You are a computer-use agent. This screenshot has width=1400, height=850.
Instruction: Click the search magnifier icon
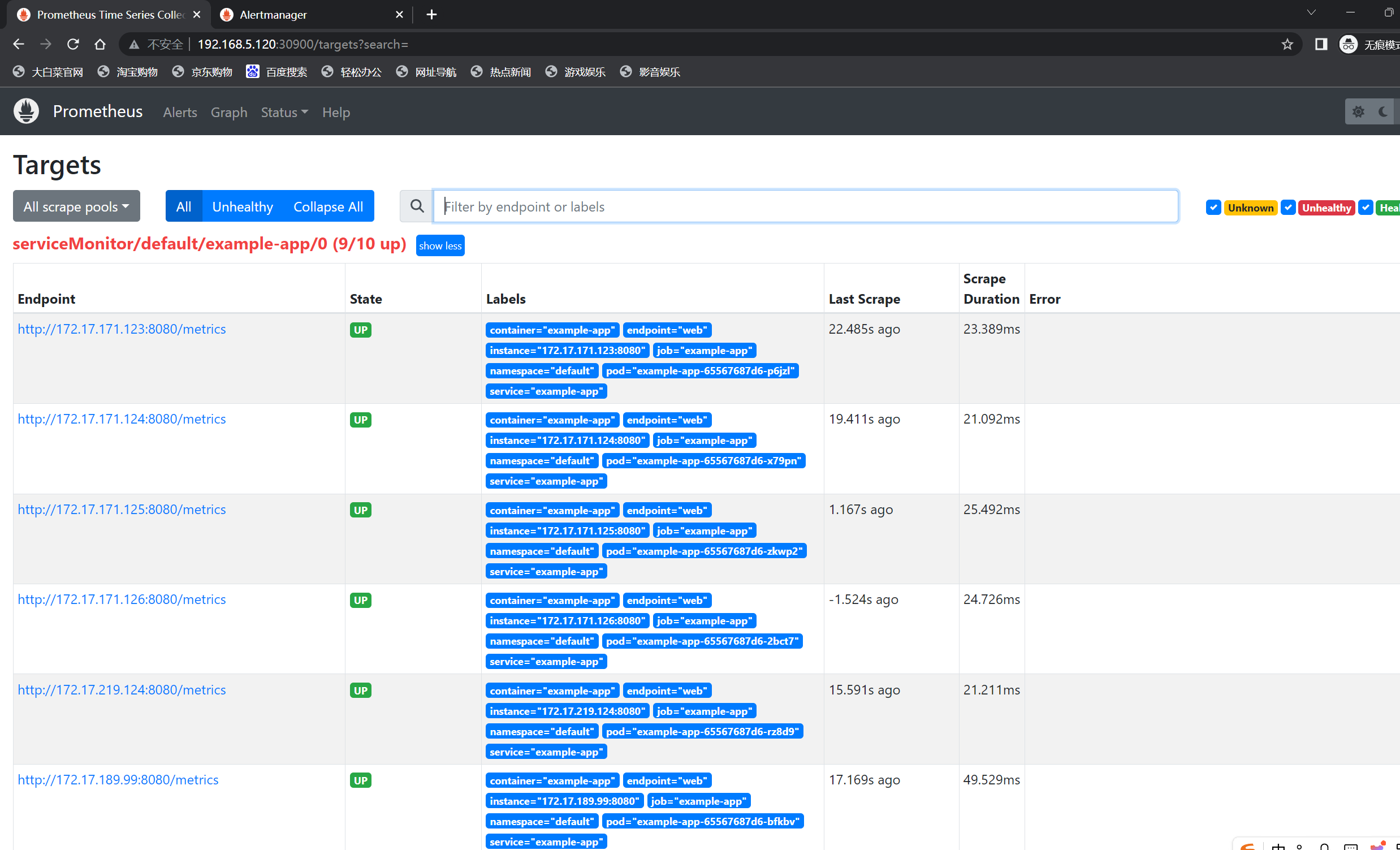pos(417,206)
